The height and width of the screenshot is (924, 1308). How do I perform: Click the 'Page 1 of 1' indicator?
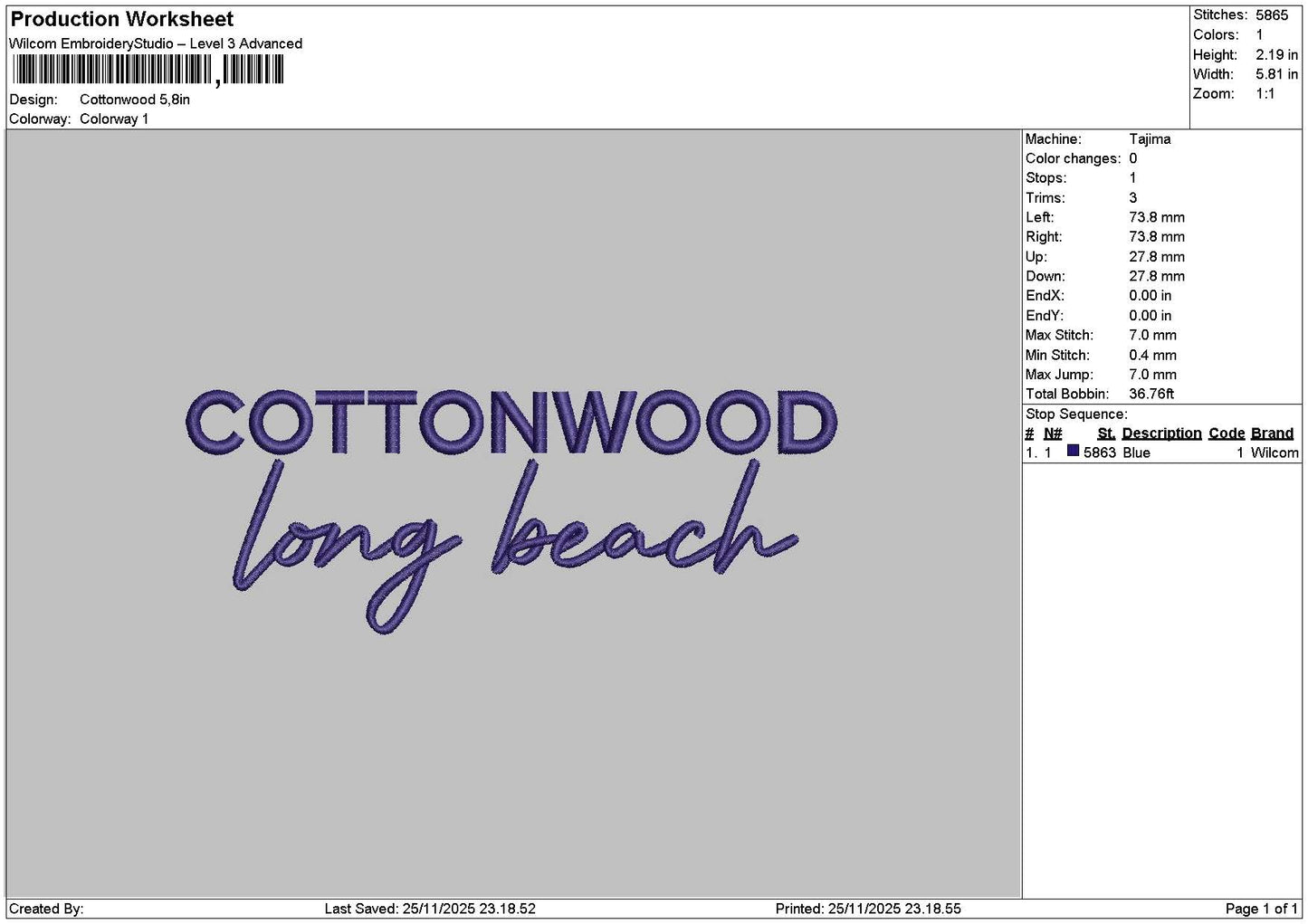tap(1261, 909)
